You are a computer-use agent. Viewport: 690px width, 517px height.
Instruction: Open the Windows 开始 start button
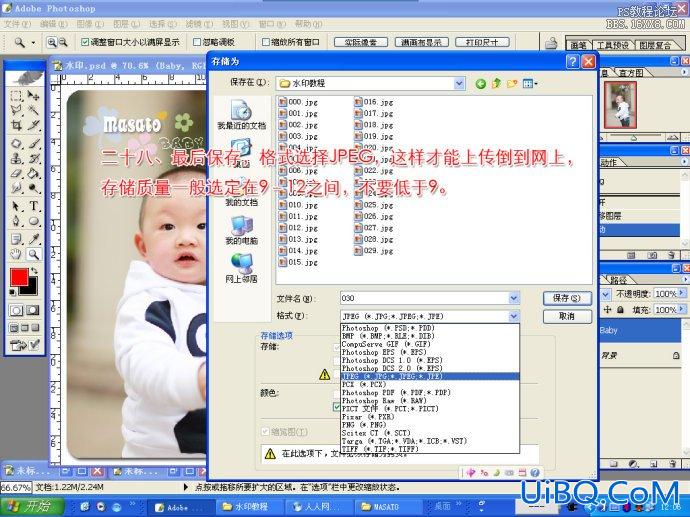tap(32, 506)
